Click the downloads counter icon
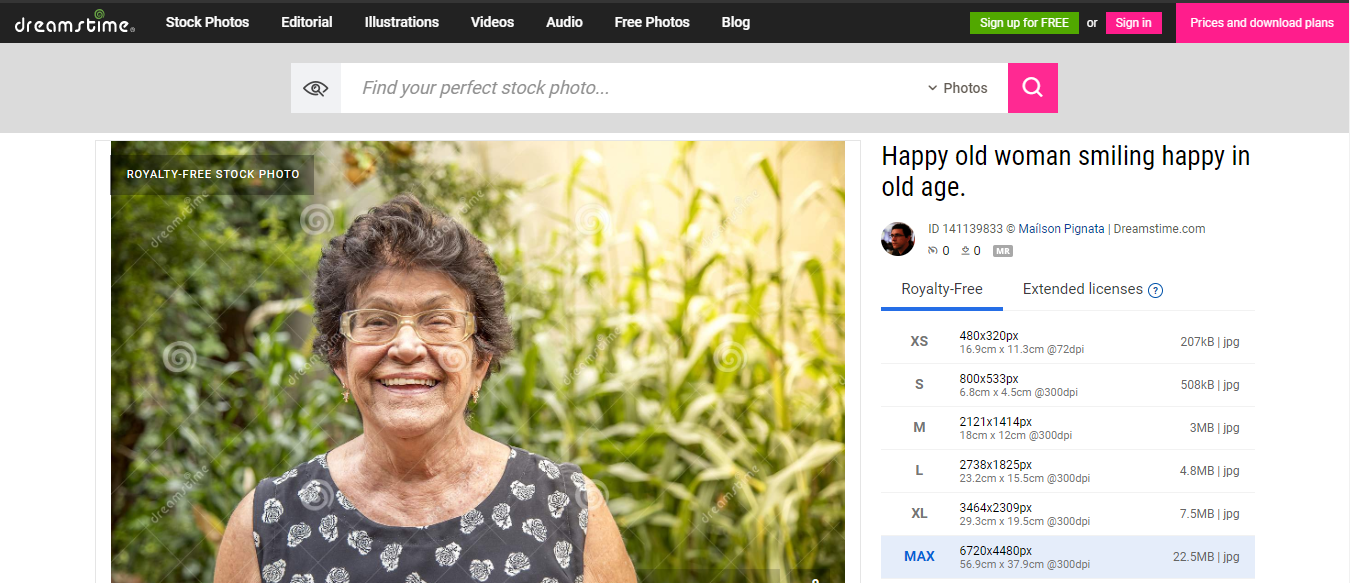This screenshot has width=1350, height=583. 966,251
